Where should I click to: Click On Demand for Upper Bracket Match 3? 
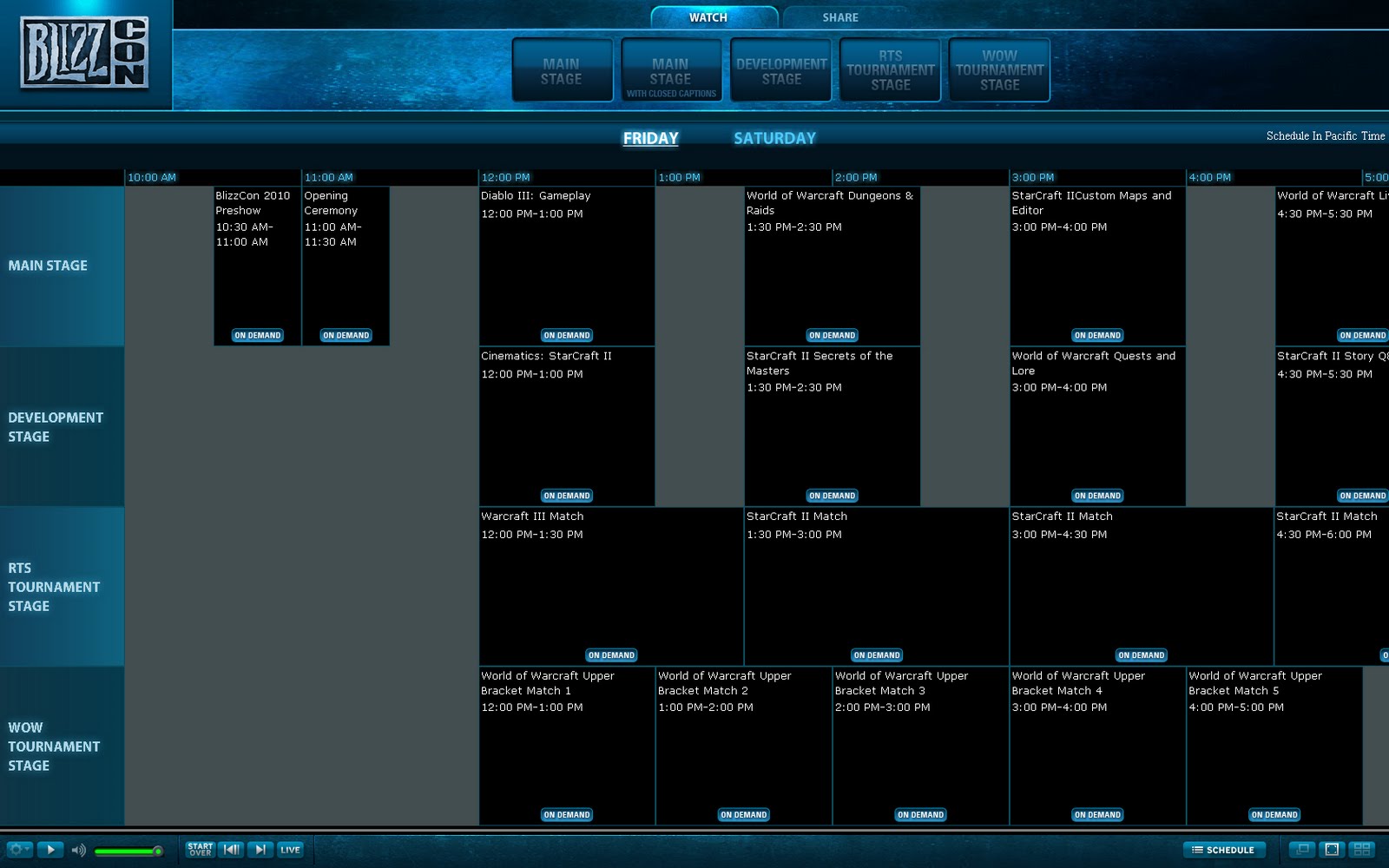click(x=921, y=815)
